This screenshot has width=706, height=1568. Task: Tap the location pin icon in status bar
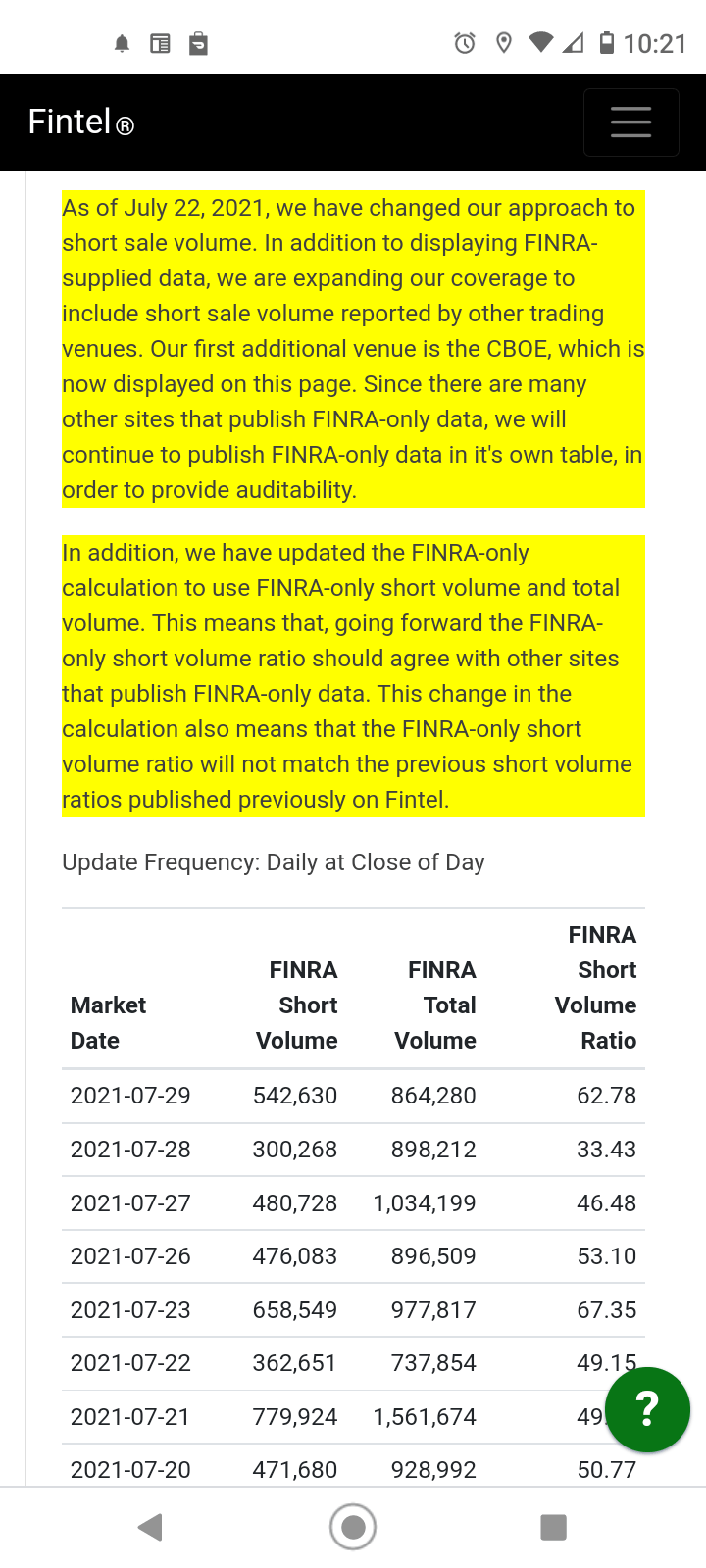pos(503,43)
